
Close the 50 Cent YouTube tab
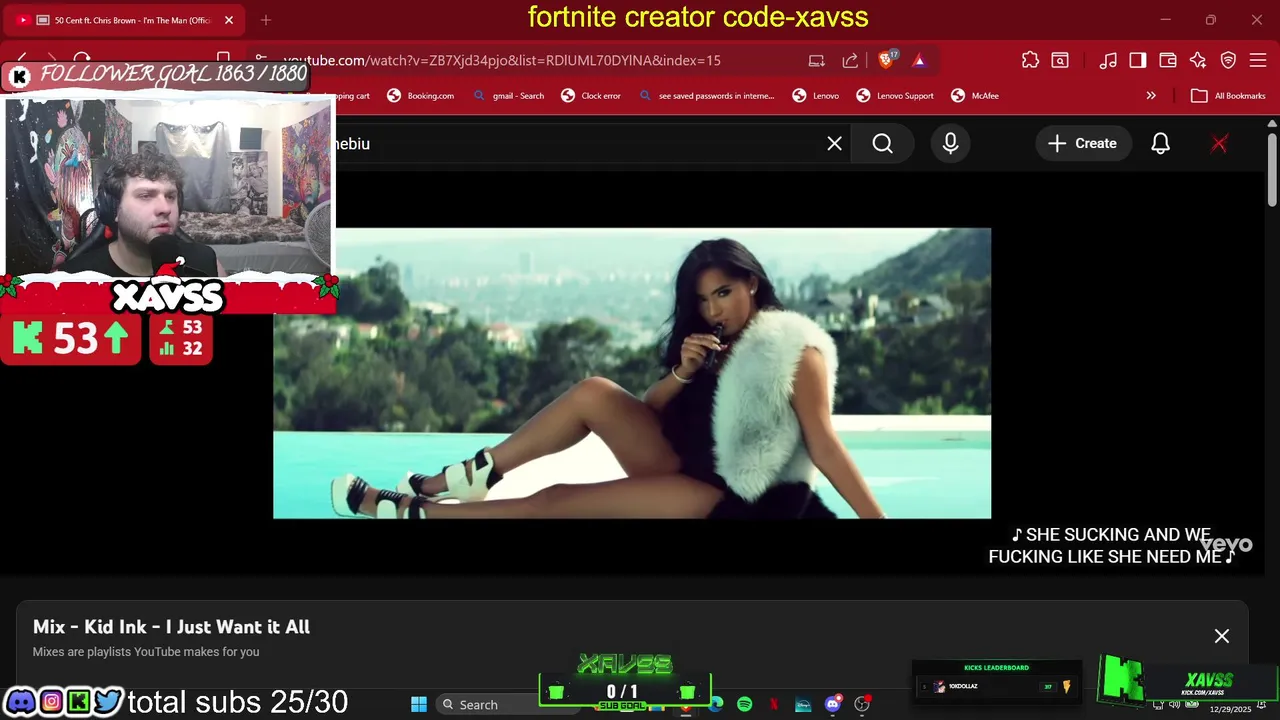coord(228,20)
